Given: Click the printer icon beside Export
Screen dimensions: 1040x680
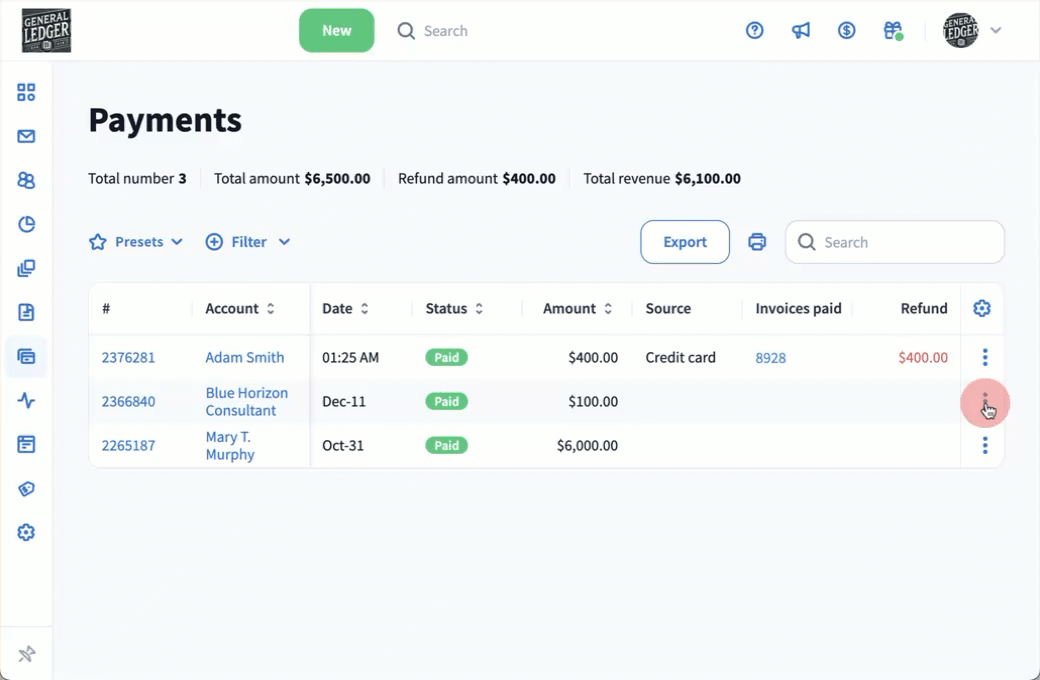Looking at the screenshot, I should pos(757,242).
